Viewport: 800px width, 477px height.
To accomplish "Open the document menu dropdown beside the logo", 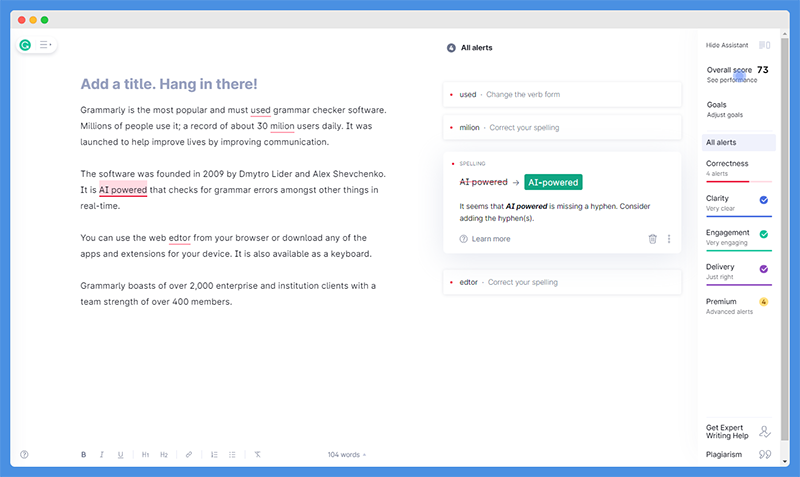I will pyautogui.click(x=45, y=45).
